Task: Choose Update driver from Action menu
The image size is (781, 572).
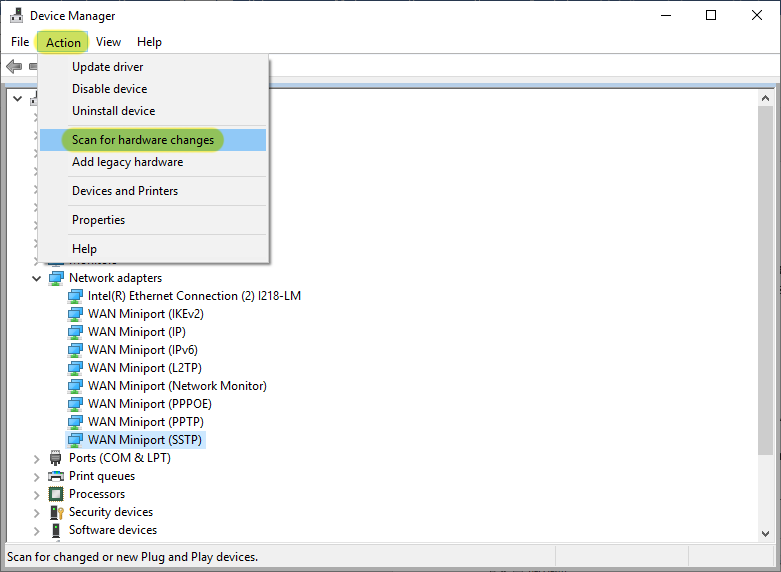Action: click(153, 67)
